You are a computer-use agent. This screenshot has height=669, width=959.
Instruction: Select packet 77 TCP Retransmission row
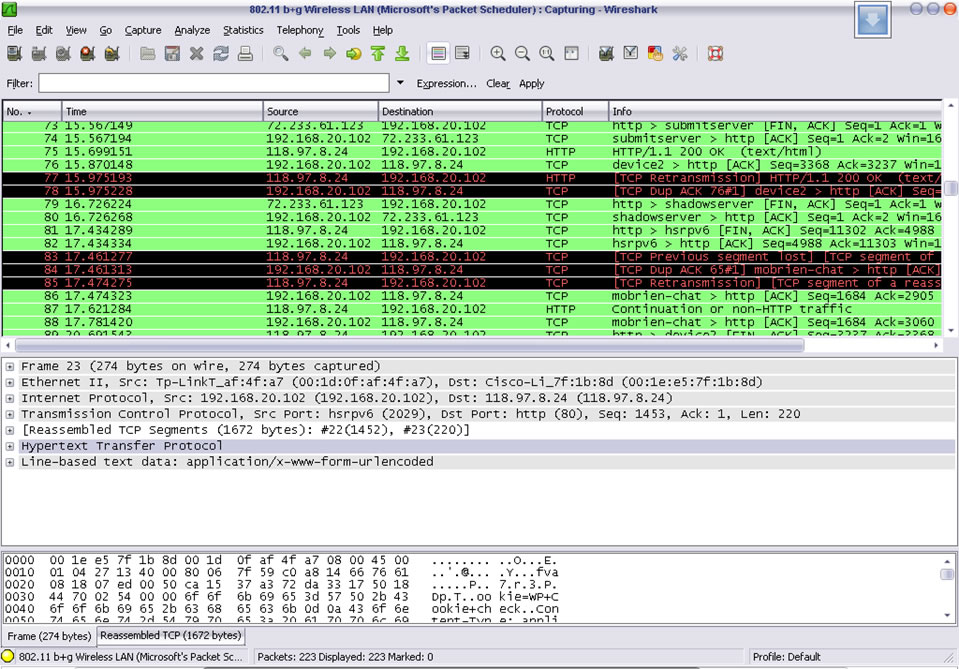pos(472,178)
